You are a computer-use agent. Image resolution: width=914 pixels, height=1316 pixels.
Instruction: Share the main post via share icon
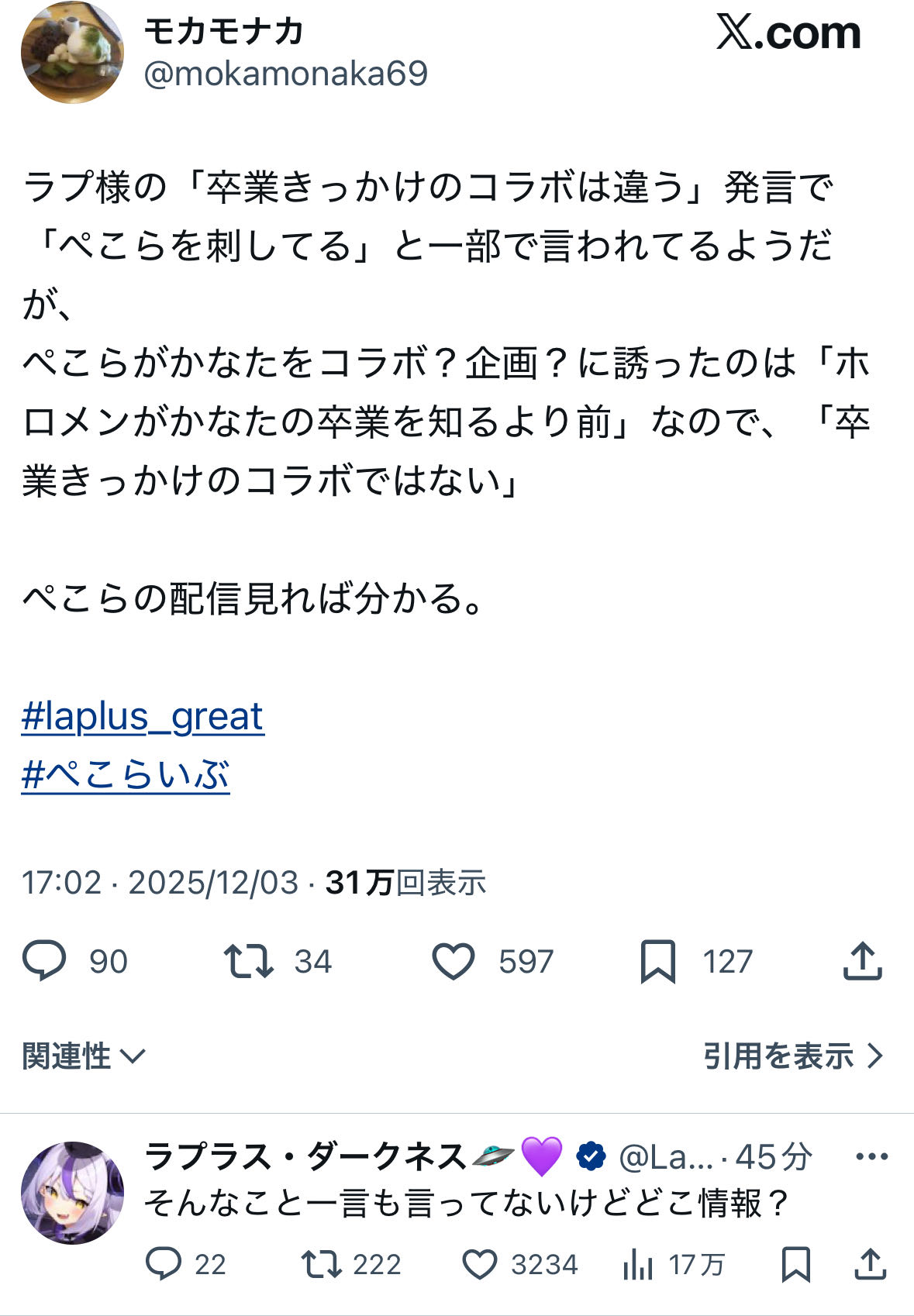point(862,961)
